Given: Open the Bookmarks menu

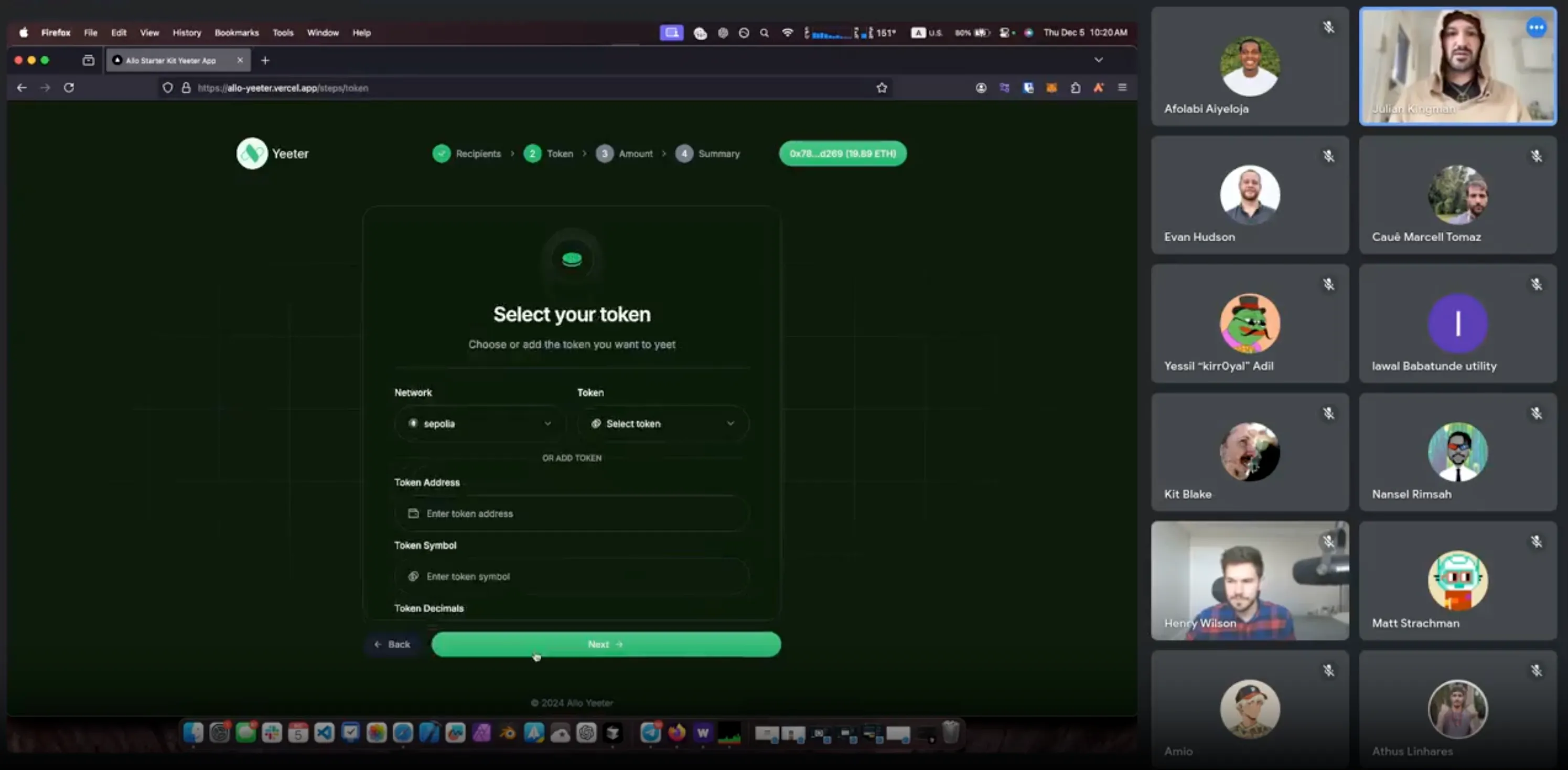Looking at the screenshot, I should [x=237, y=33].
